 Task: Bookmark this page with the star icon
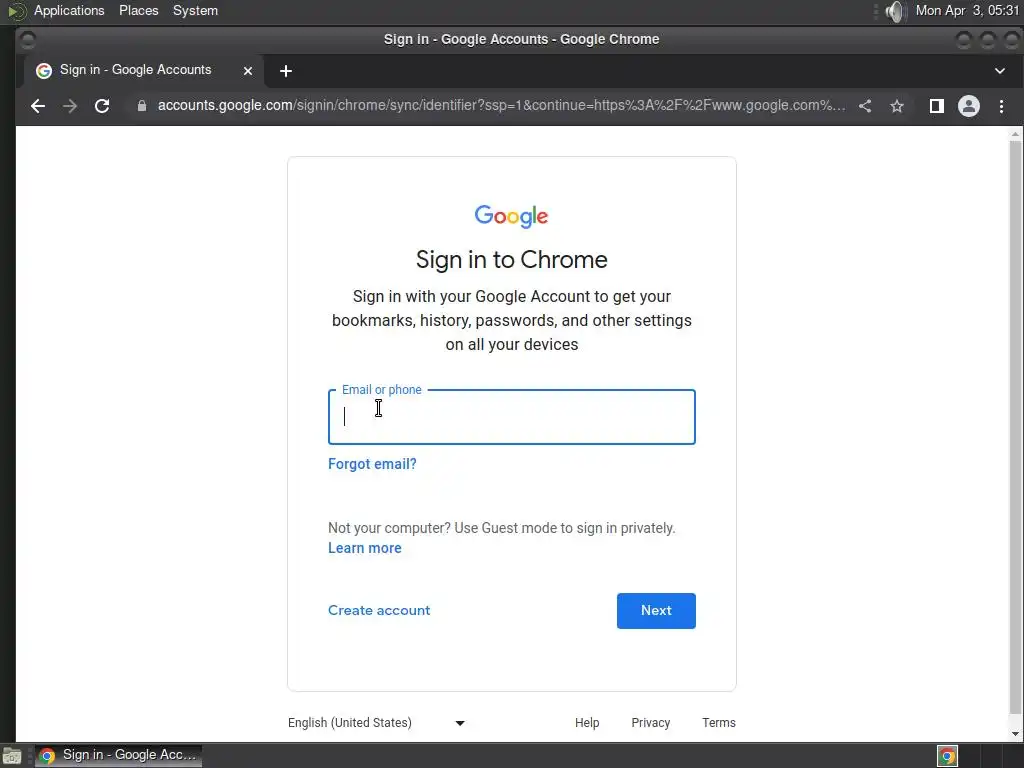pyautogui.click(x=897, y=106)
